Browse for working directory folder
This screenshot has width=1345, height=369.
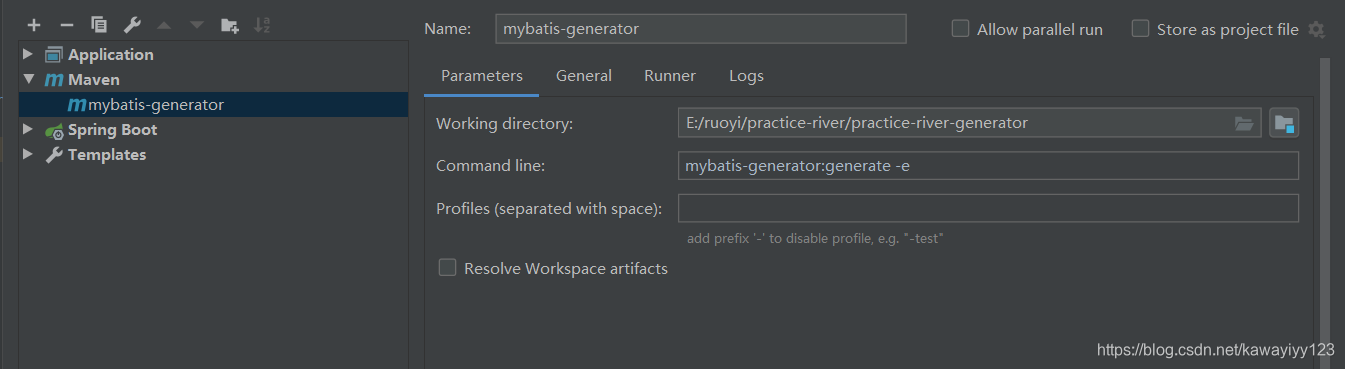pyautogui.click(x=1244, y=123)
